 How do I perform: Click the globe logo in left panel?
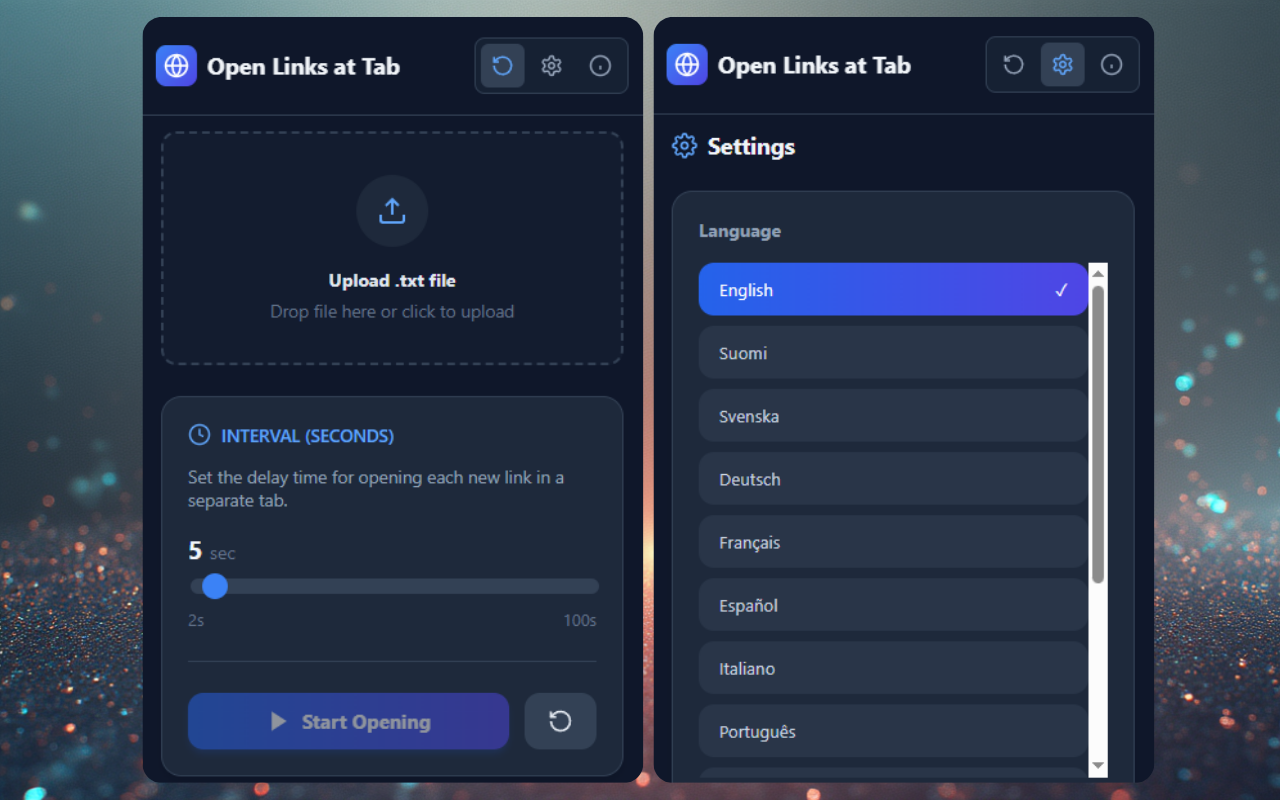pos(176,66)
